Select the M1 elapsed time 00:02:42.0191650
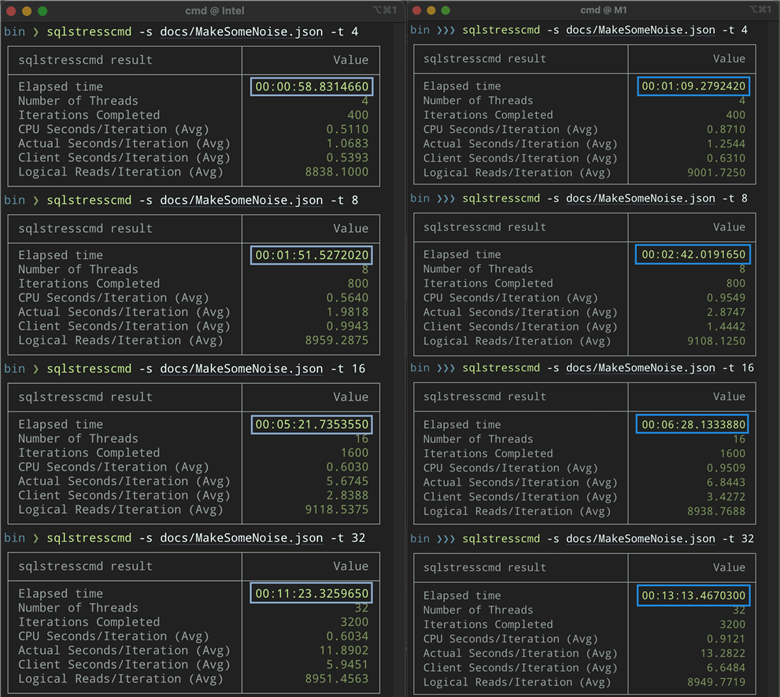This screenshot has height=697, width=780. (x=693, y=254)
